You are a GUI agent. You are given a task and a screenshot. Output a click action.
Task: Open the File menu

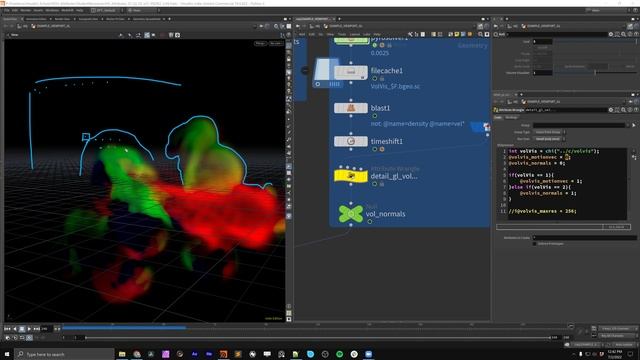pos(7,10)
